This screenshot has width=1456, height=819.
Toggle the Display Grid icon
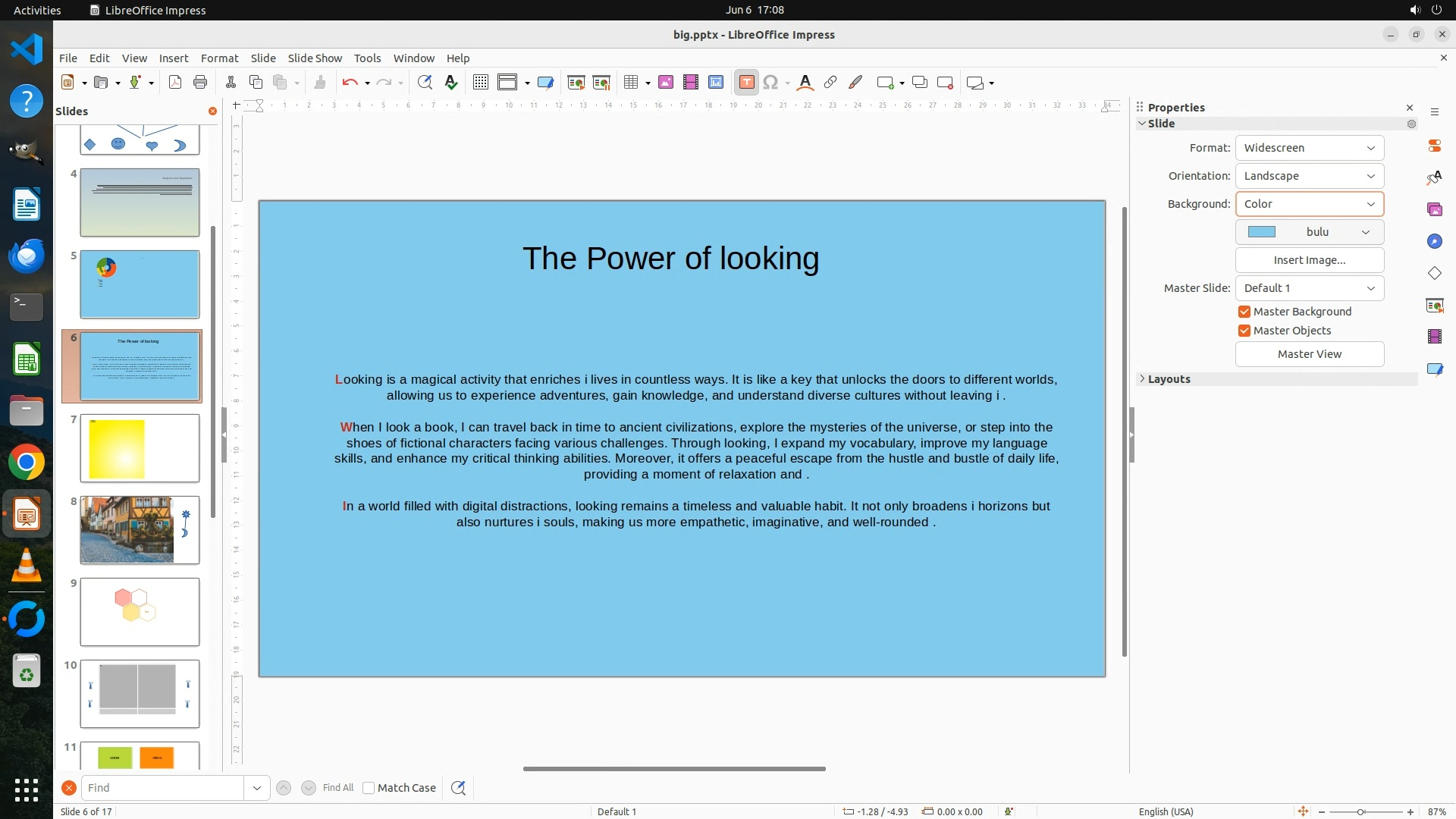coord(480,83)
